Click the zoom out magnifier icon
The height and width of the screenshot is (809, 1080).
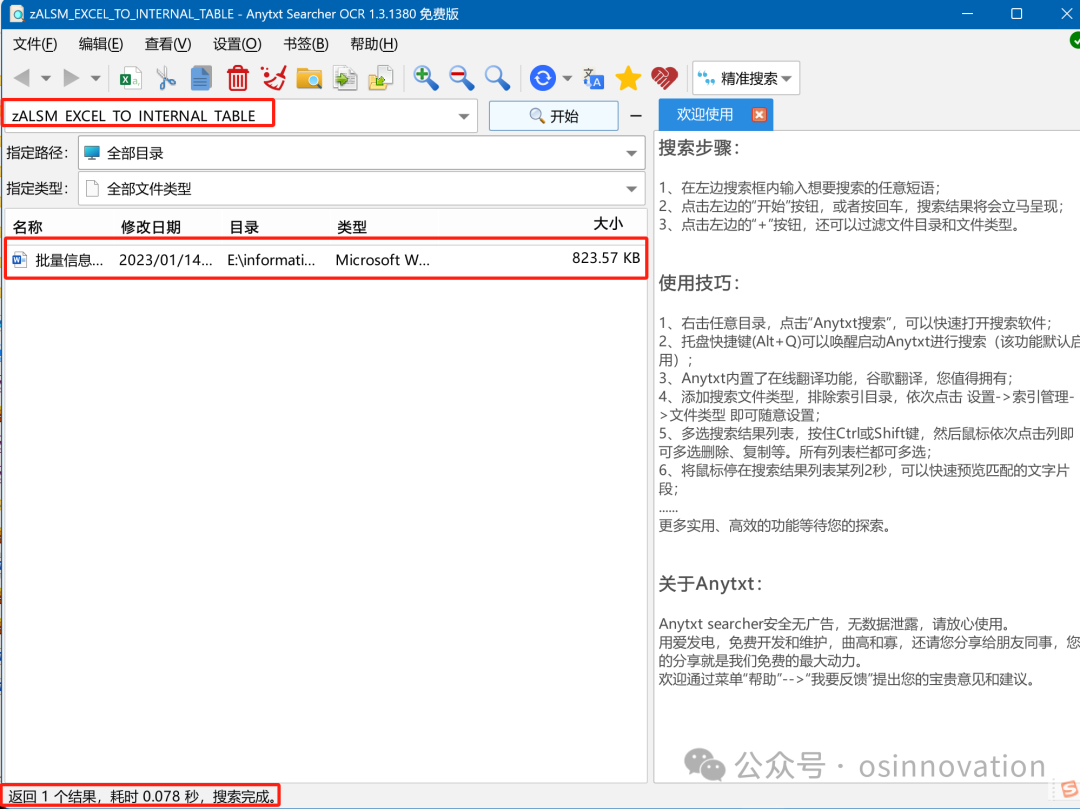tap(461, 78)
